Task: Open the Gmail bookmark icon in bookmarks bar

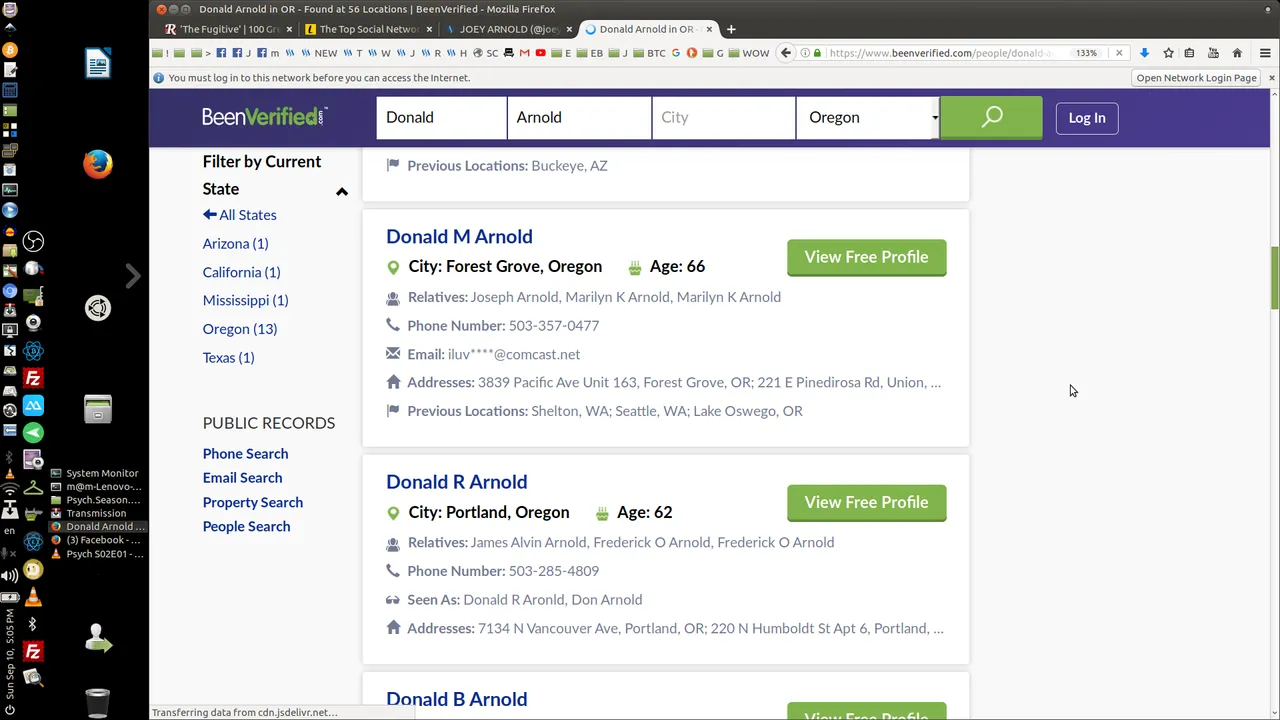Action: (x=524, y=53)
